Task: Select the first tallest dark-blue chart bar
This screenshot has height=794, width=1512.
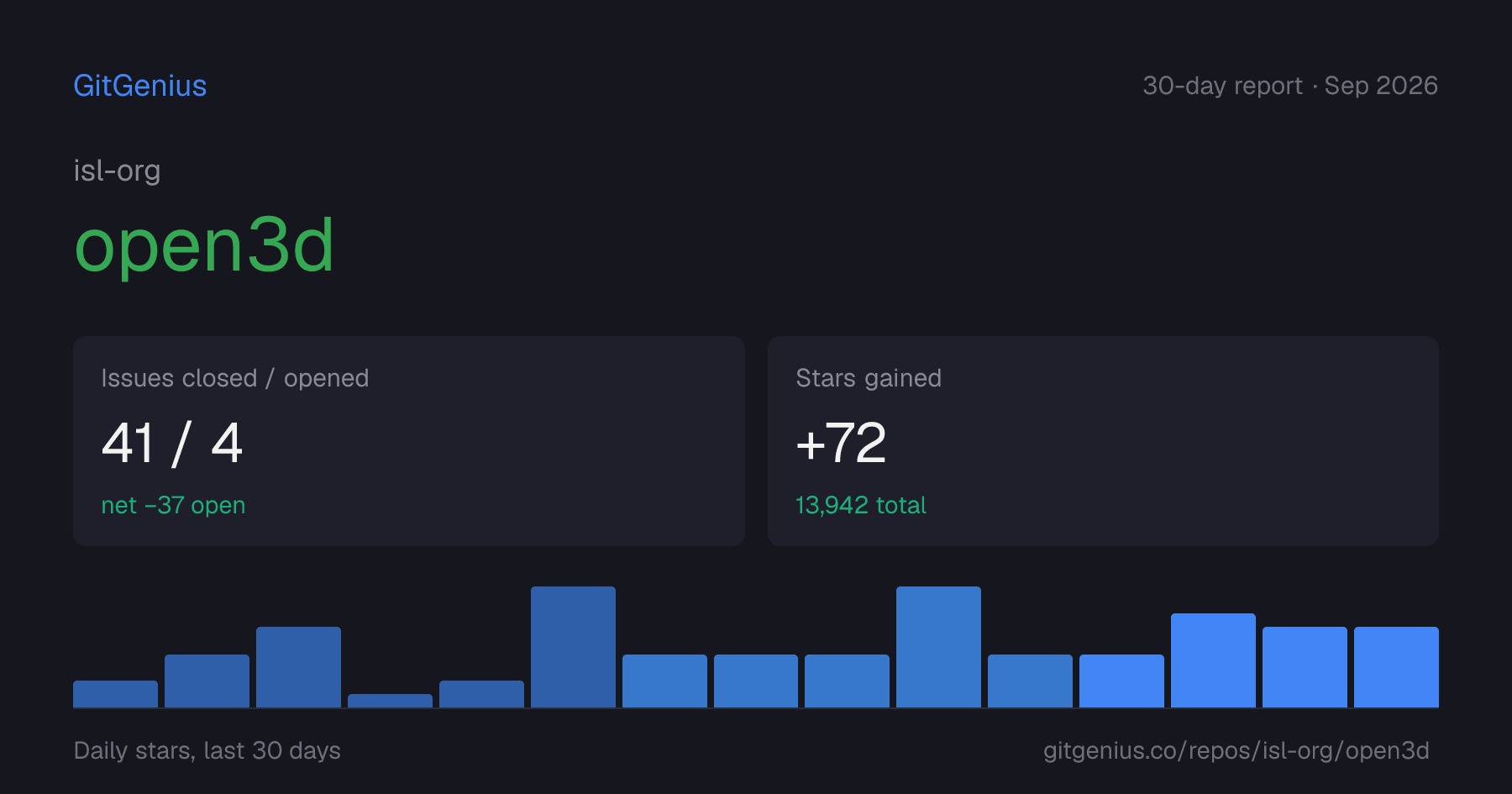Action: 573,647
